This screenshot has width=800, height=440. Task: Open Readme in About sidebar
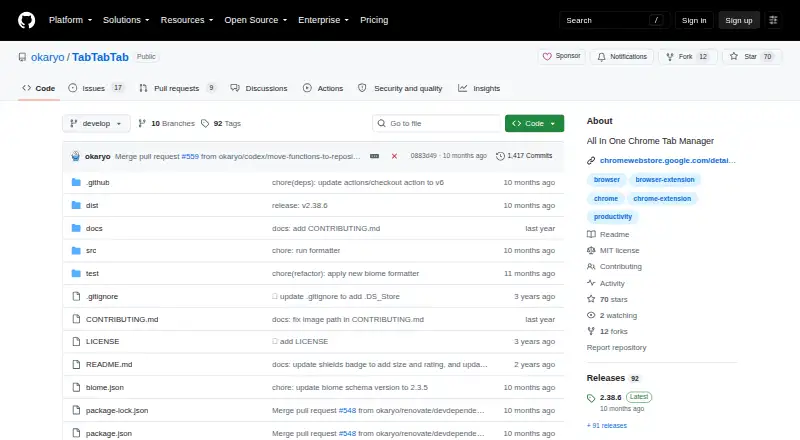(x=609, y=234)
